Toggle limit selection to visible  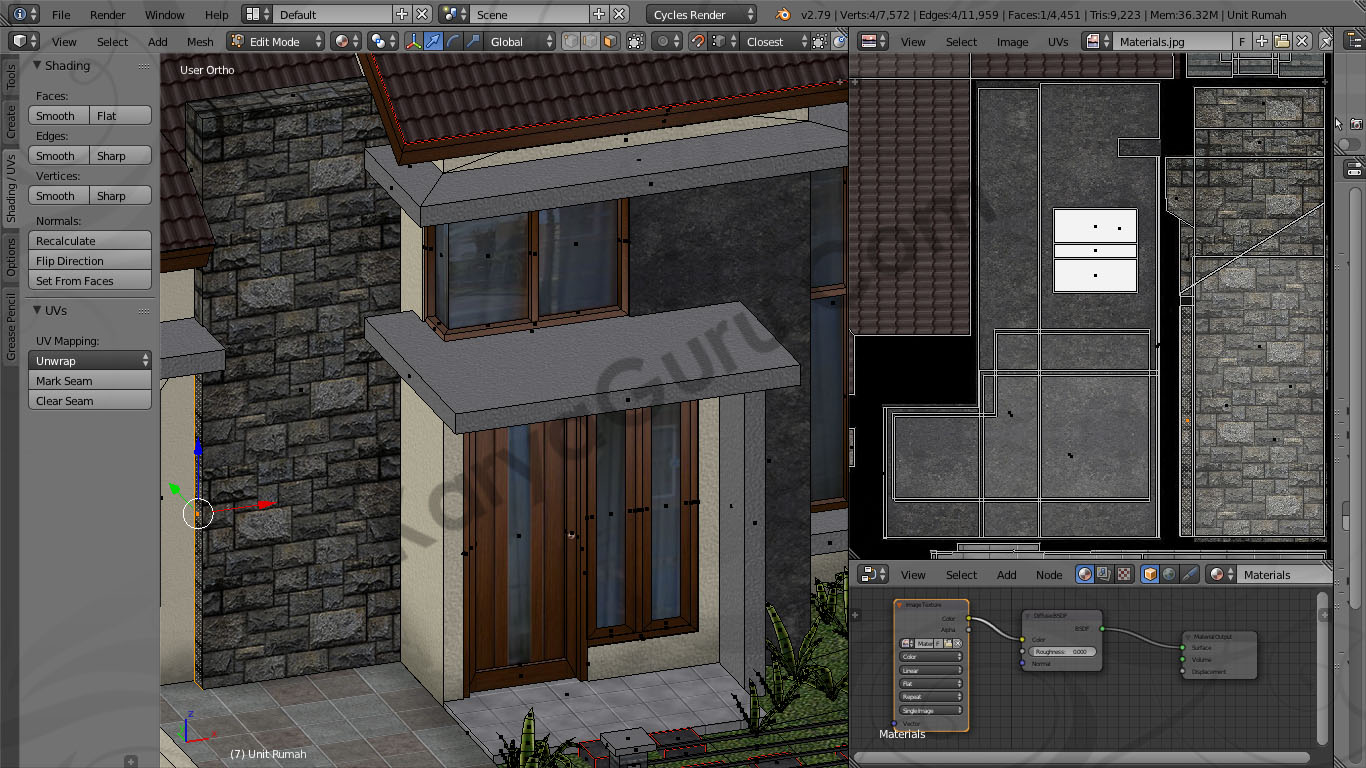point(636,42)
